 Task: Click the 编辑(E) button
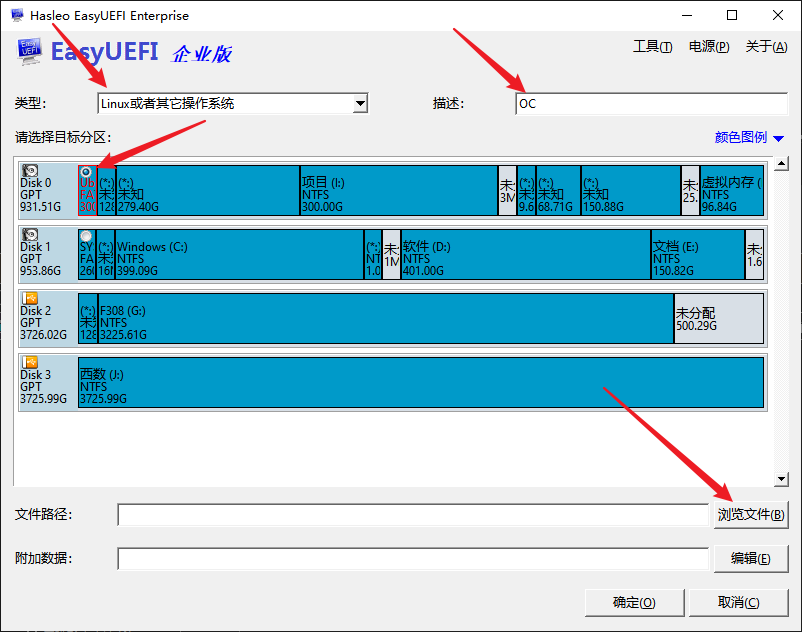[x=751, y=558]
